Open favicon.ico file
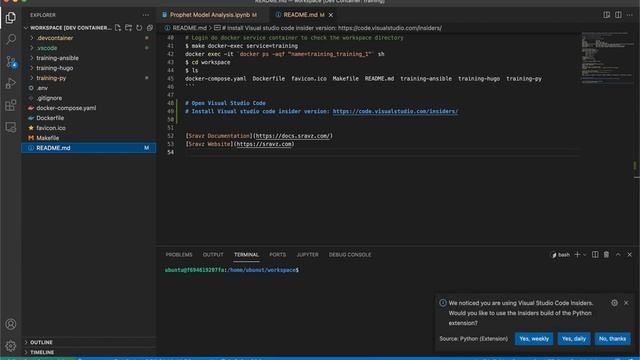Viewport: 640px width, 360px height. (89, 128)
